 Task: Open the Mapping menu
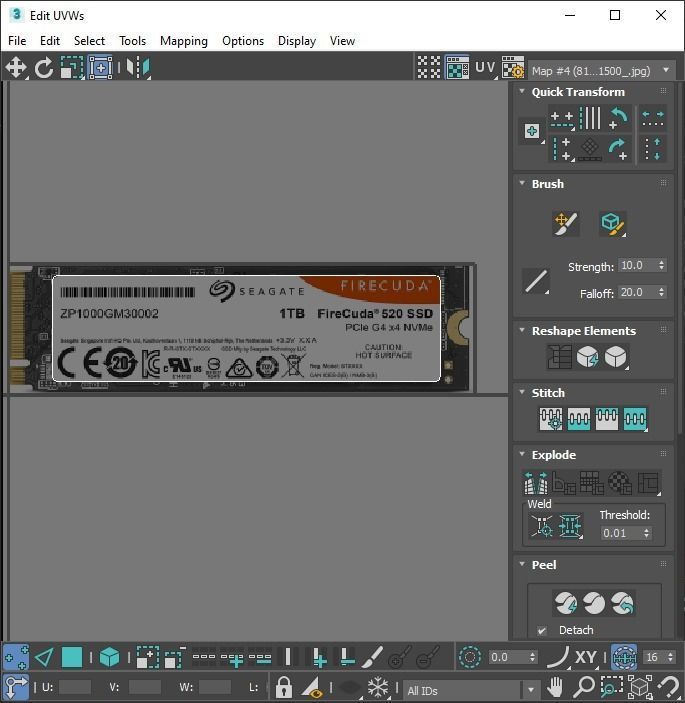tap(184, 41)
